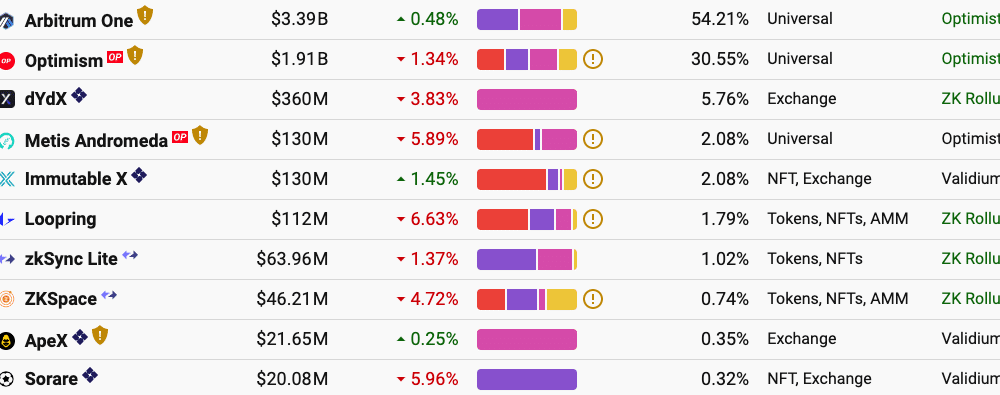Click the Validium label in the ApeX row

click(970, 339)
